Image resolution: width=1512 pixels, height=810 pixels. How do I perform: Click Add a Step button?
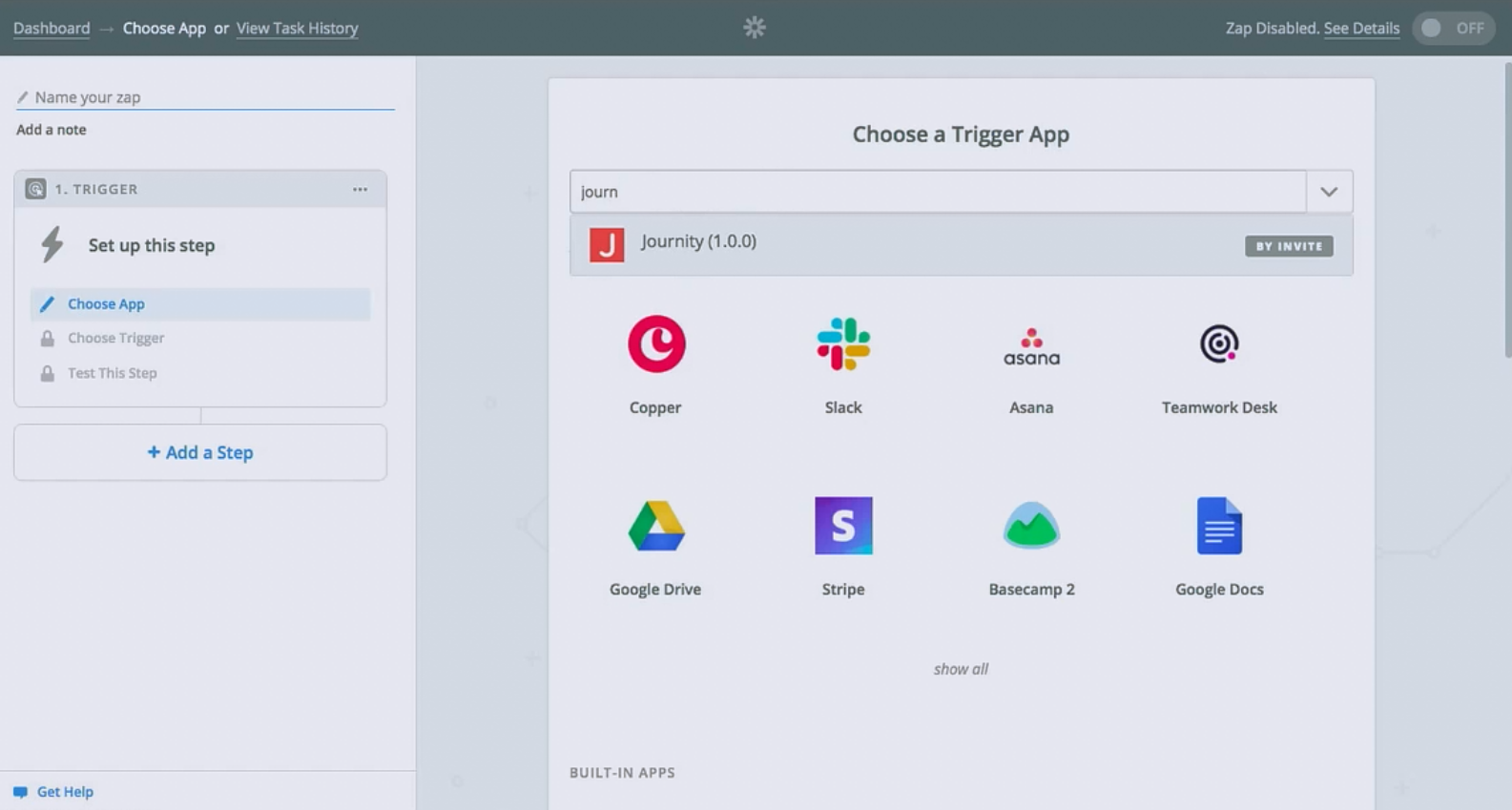(x=200, y=452)
